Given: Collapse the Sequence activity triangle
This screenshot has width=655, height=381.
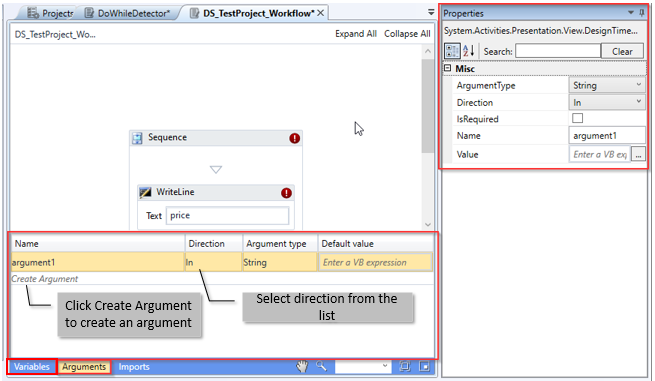Looking at the screenshot, I should (216, 169).
